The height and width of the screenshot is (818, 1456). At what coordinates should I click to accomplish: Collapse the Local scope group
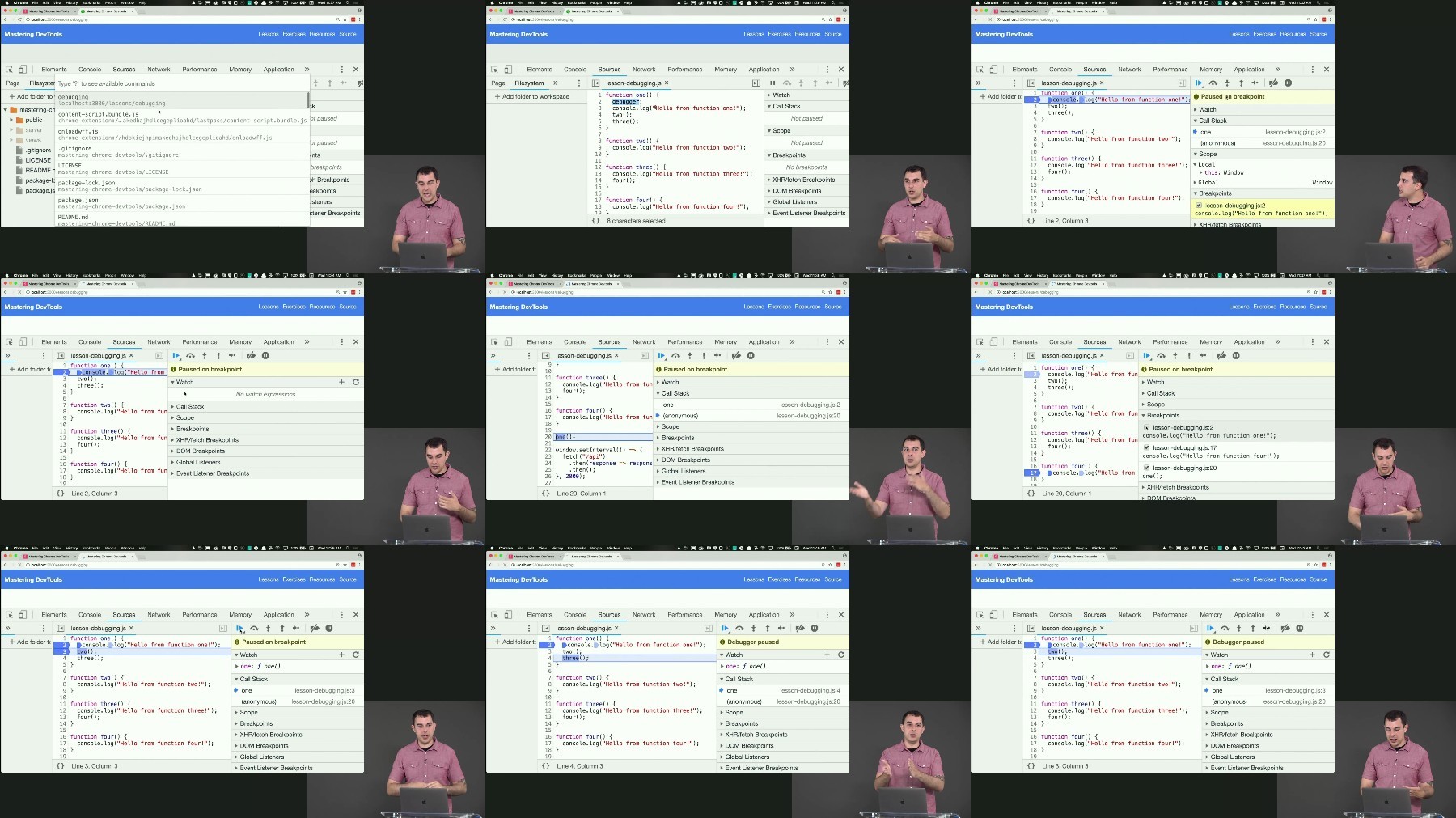pos(1196,164)
